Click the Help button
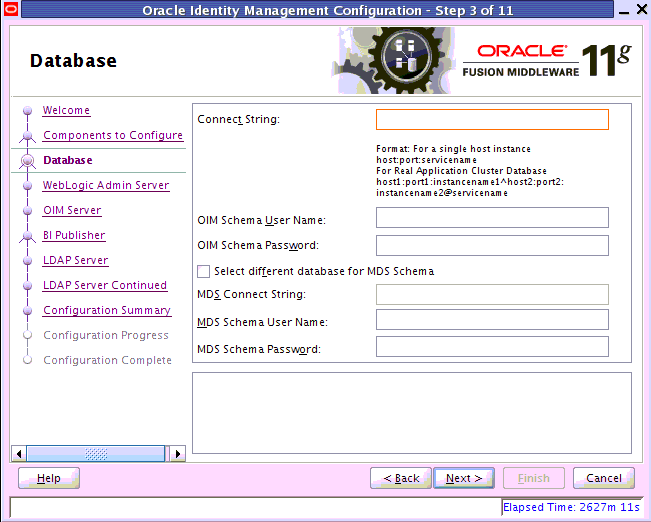The height and width of the screenshot is (522, 651). pyautogui.click(x=49, y=478)
